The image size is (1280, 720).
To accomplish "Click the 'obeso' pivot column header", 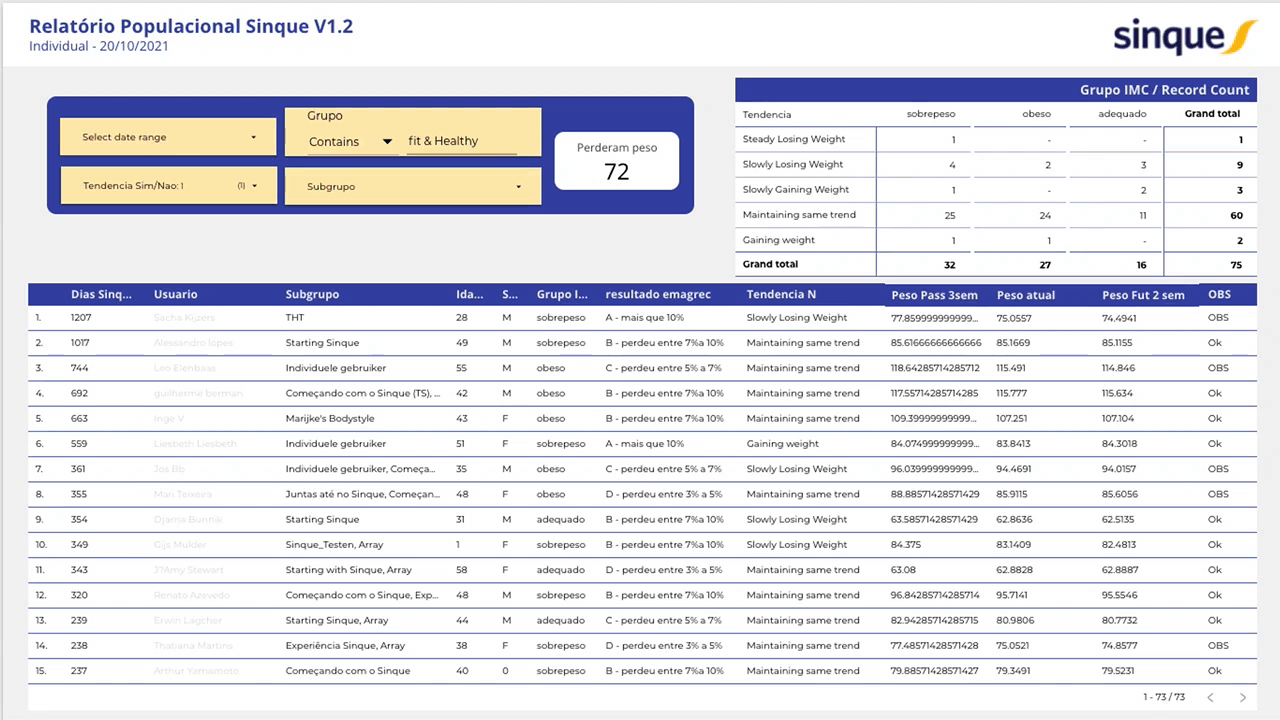I will (1036, 114).
